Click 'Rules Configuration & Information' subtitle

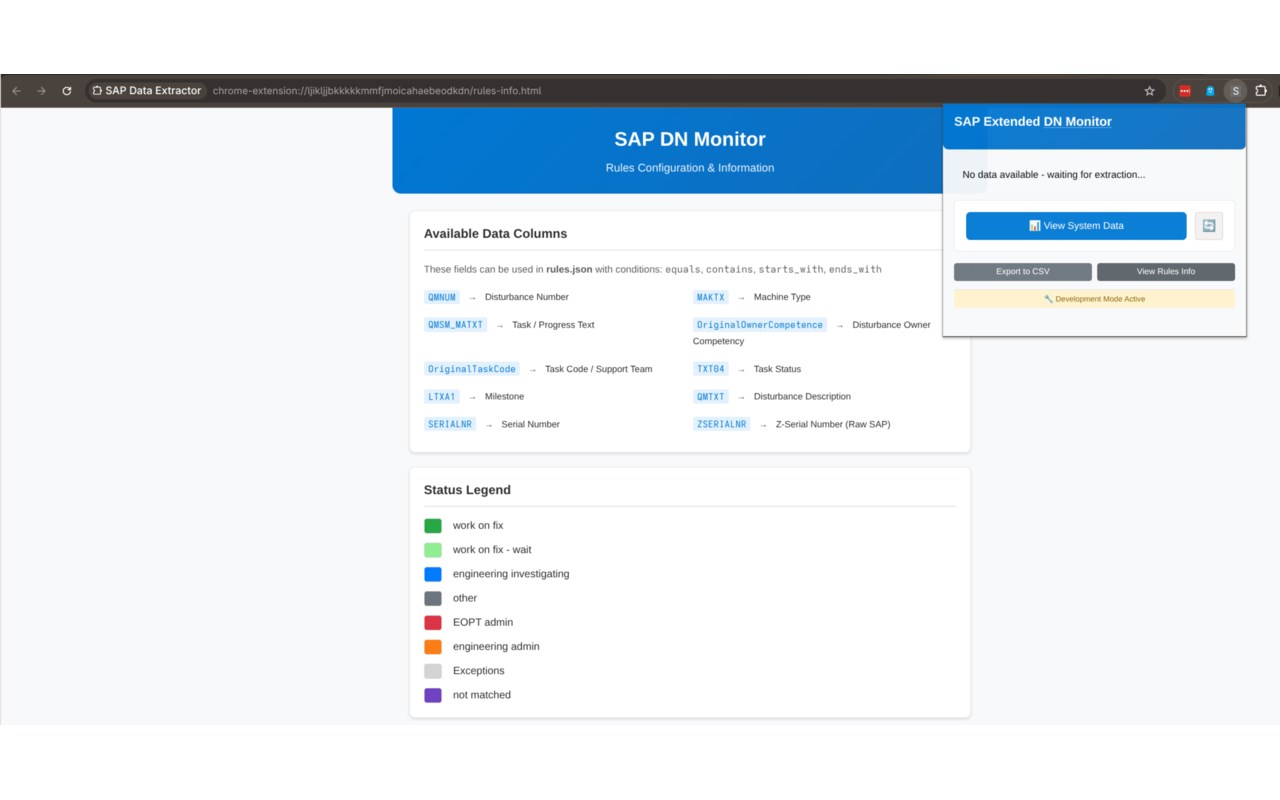point(690,168)
